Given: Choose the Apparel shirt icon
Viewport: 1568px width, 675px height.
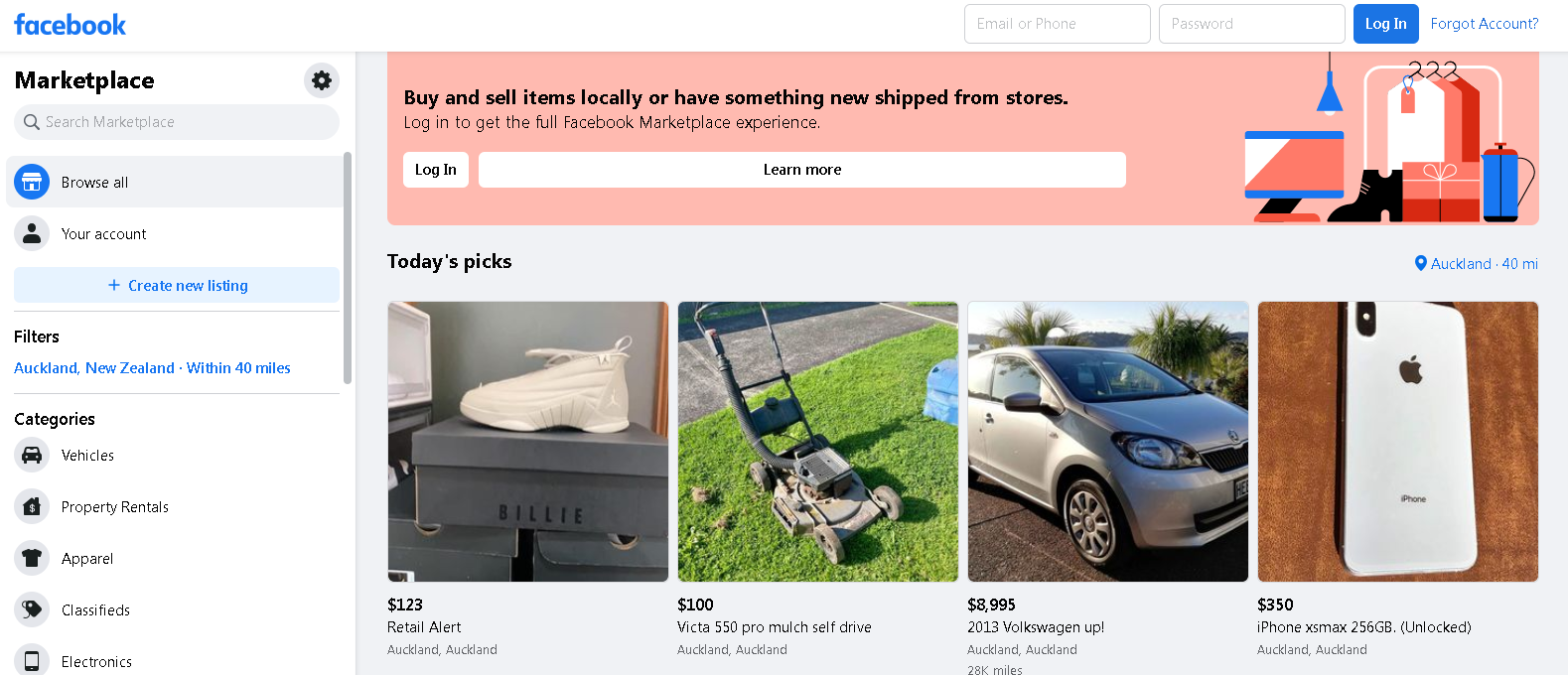Looking at the screenshot, I should click(x=32, y=558).
